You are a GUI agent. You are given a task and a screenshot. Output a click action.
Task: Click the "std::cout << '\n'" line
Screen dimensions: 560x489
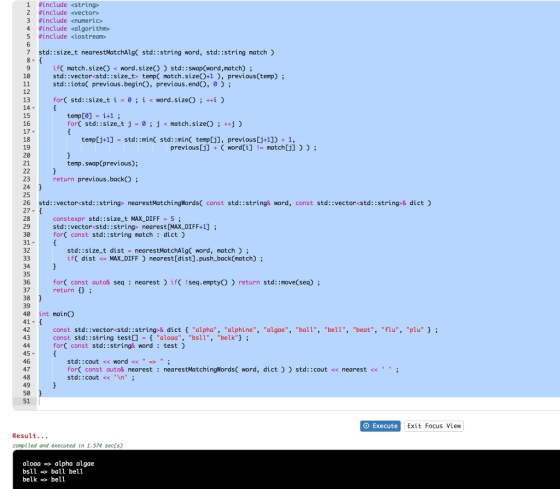[101, 378]
